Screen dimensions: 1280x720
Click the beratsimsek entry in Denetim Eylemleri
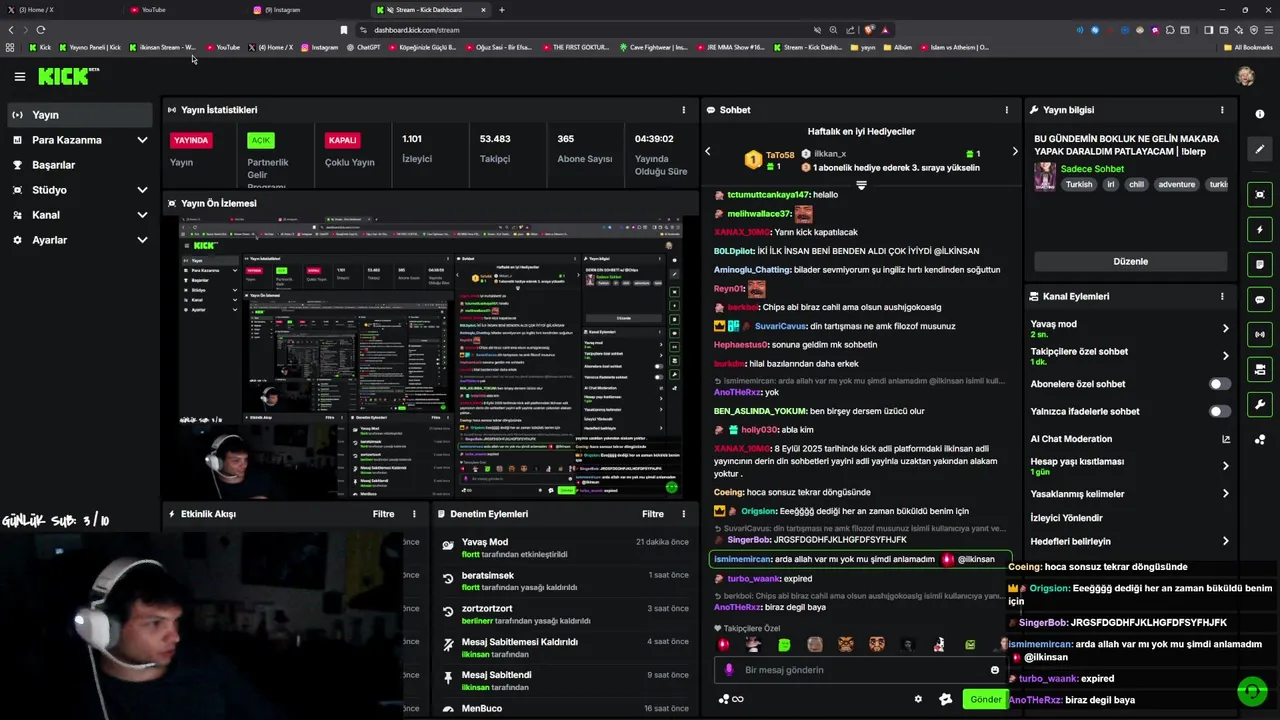tap(565, 581)
